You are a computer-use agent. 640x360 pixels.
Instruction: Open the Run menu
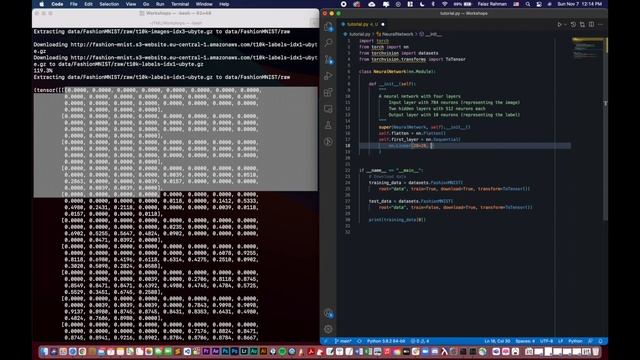click(x=160, y=4)
